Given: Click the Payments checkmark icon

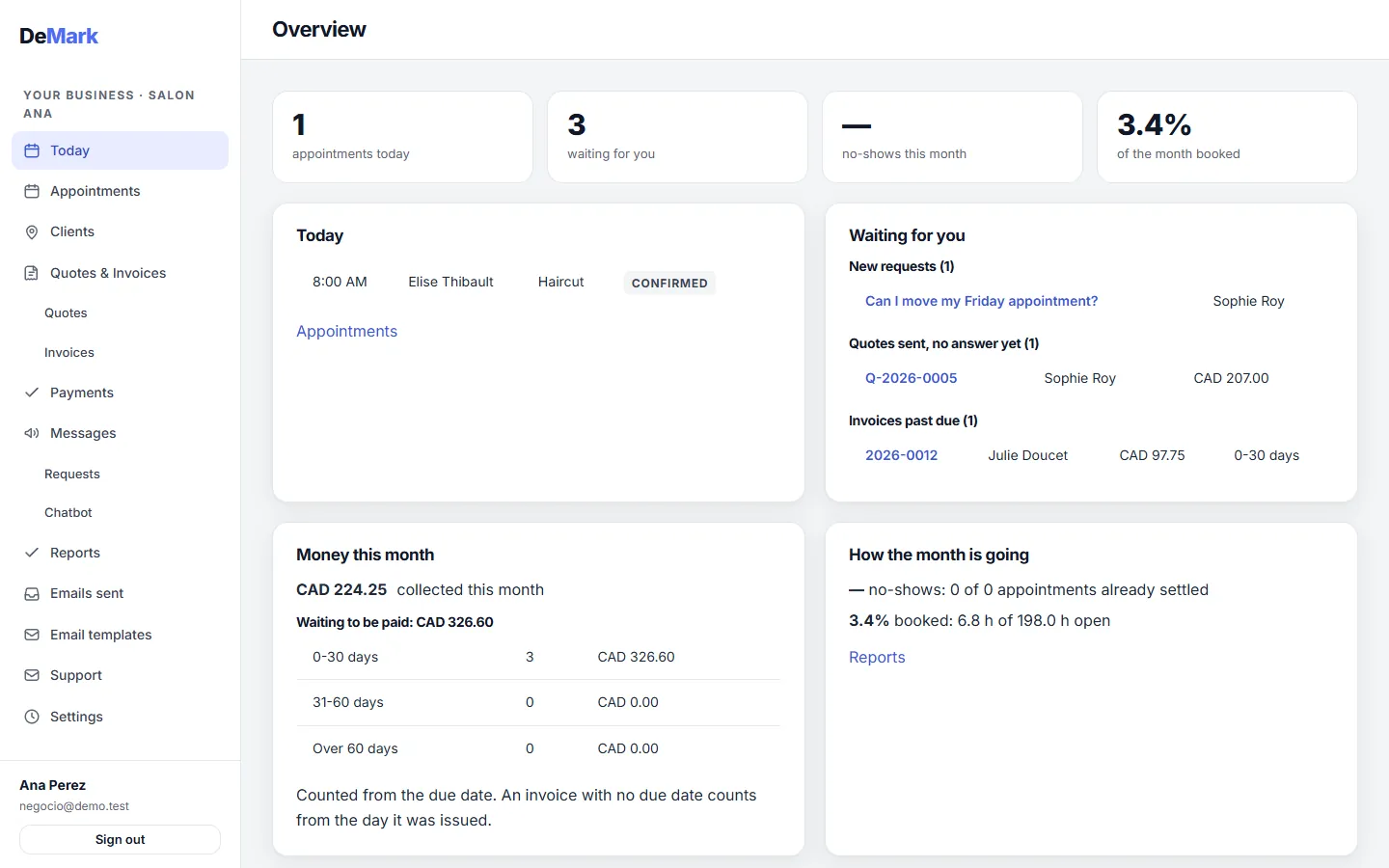Looking at the screenshot, I should point(32,393).
